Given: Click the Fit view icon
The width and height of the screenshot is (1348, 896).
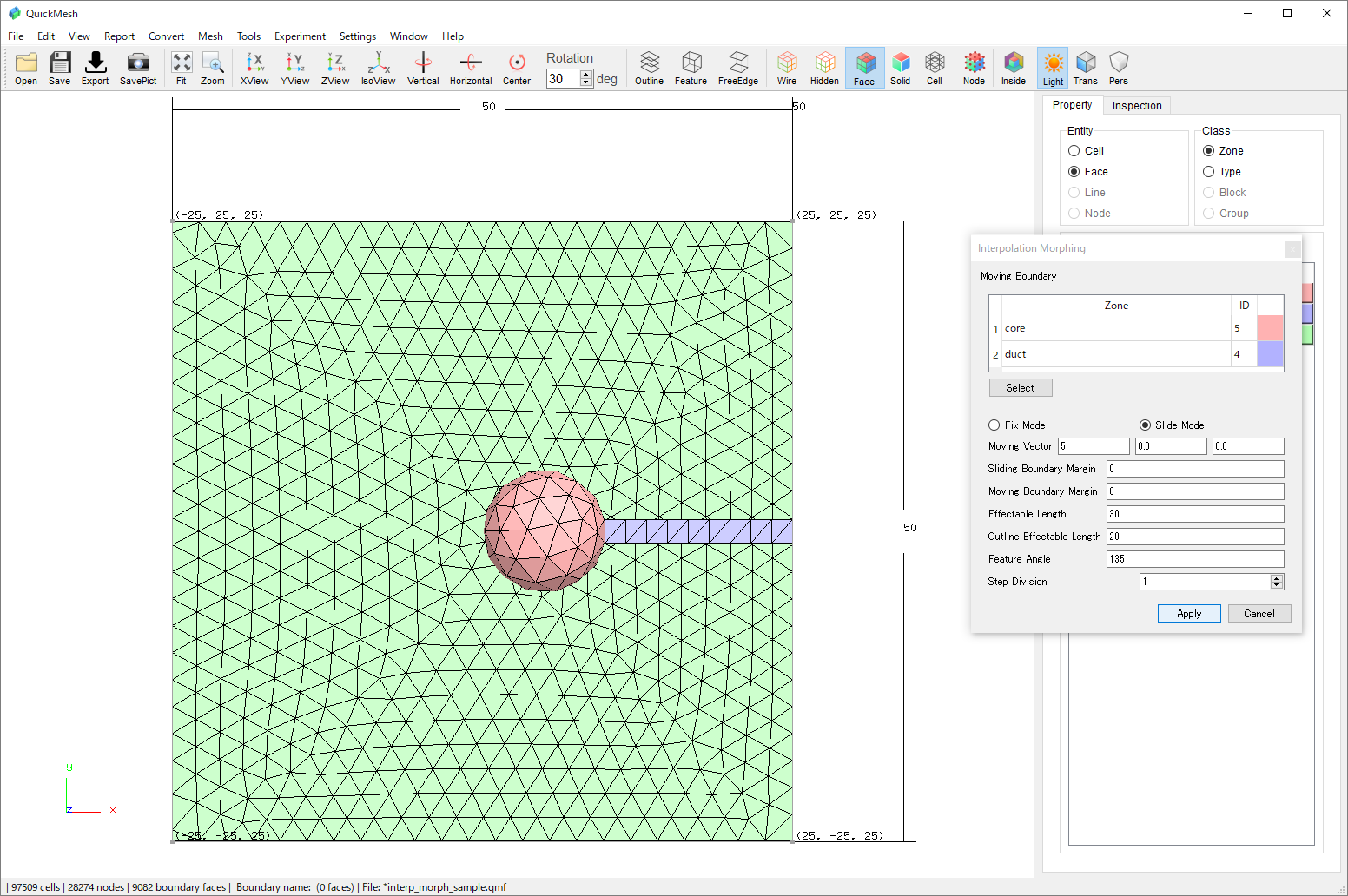Looking at the screenshot, I should 182,67.
